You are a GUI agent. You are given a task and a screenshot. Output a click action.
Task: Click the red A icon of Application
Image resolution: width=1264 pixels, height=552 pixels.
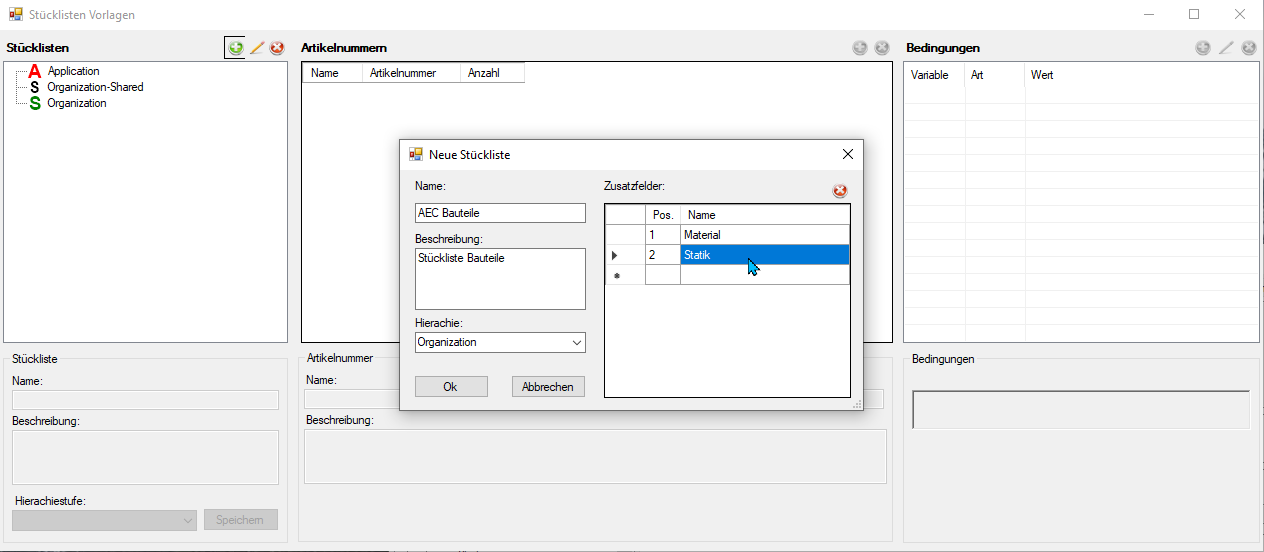(35, 71)
